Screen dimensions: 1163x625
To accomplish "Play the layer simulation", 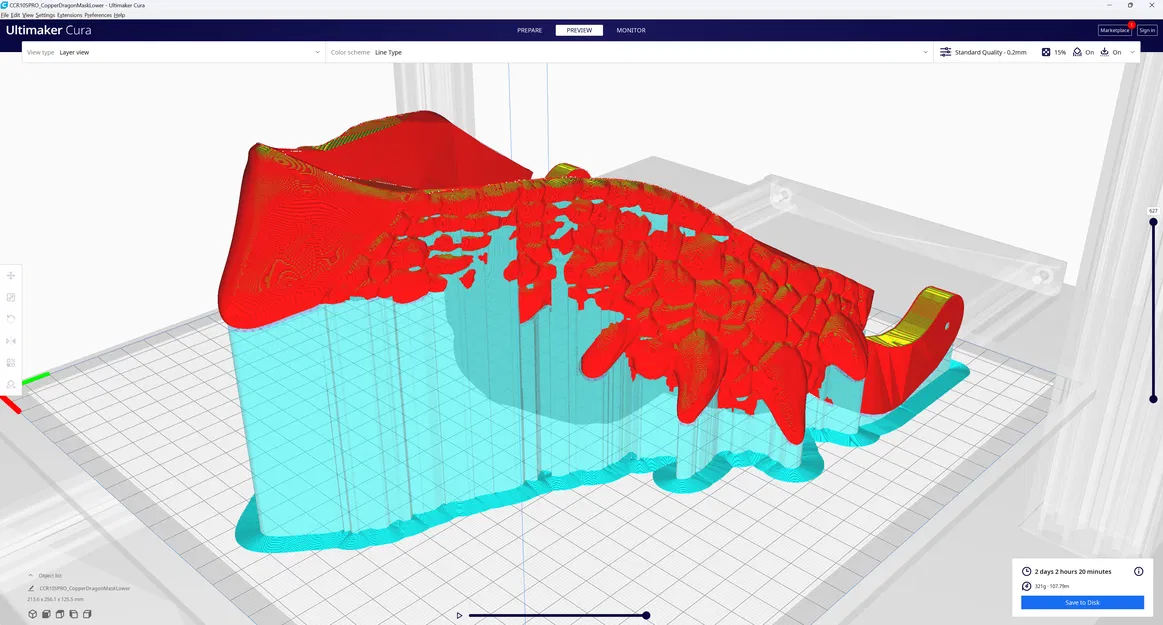I will (x=459, y=615).
